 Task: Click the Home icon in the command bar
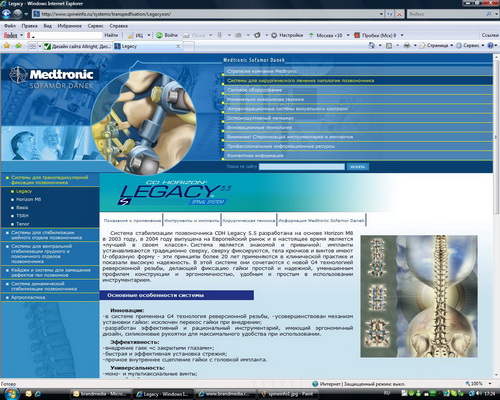(372, 46)
